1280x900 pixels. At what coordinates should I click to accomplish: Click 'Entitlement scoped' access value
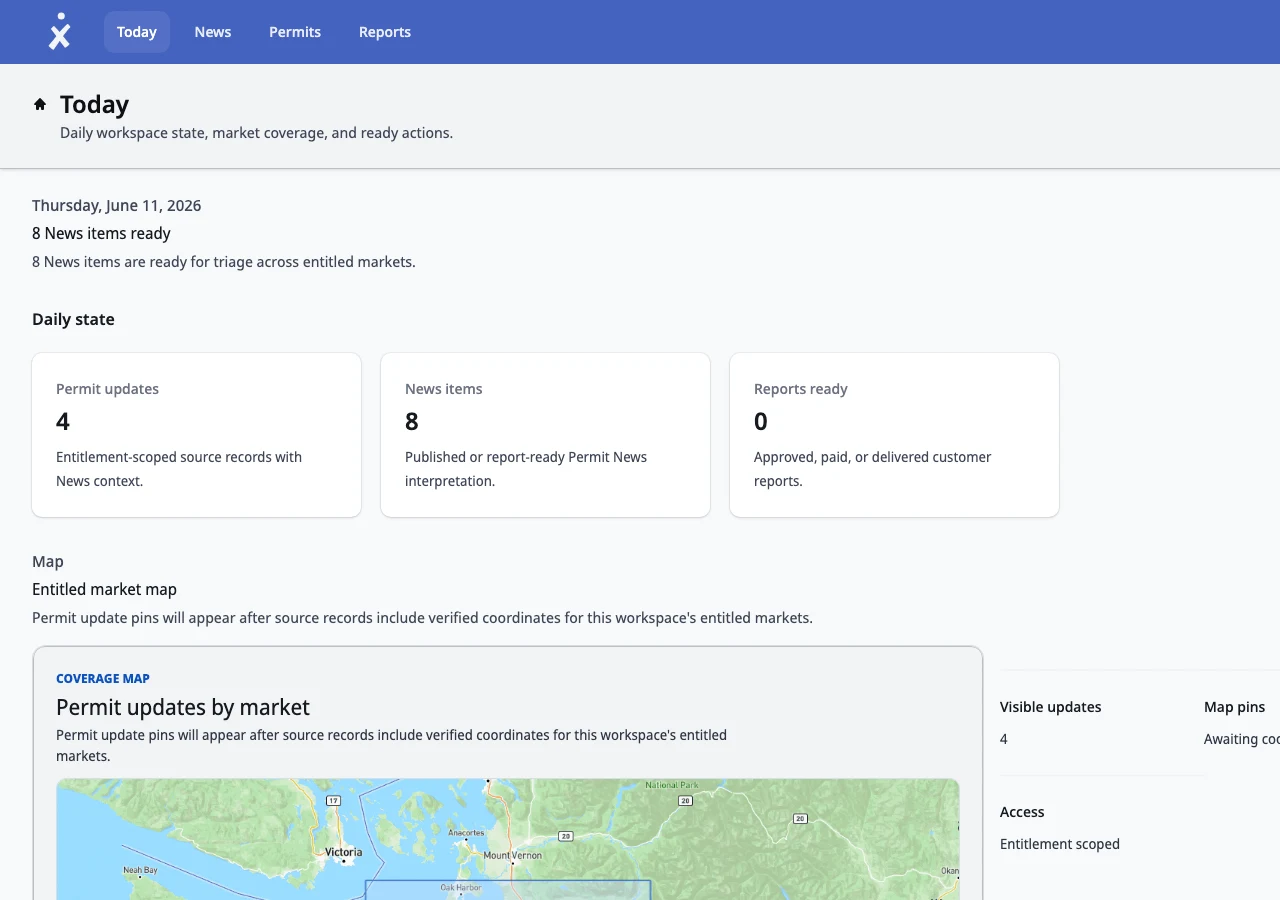1060,844
